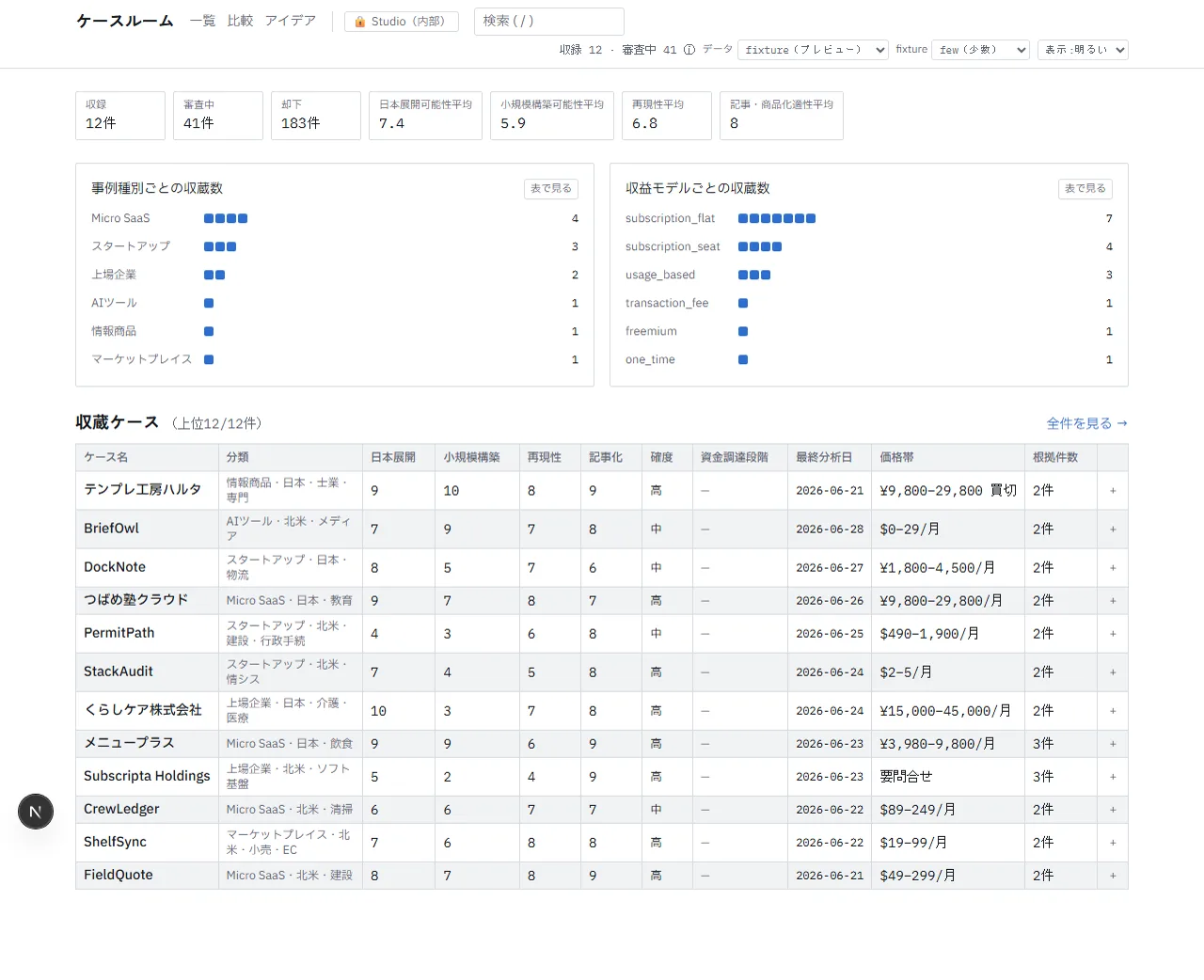This screenshot has height=980, width=1204.
Task: Click the Studio（内部） button
Action: (402, 22)
